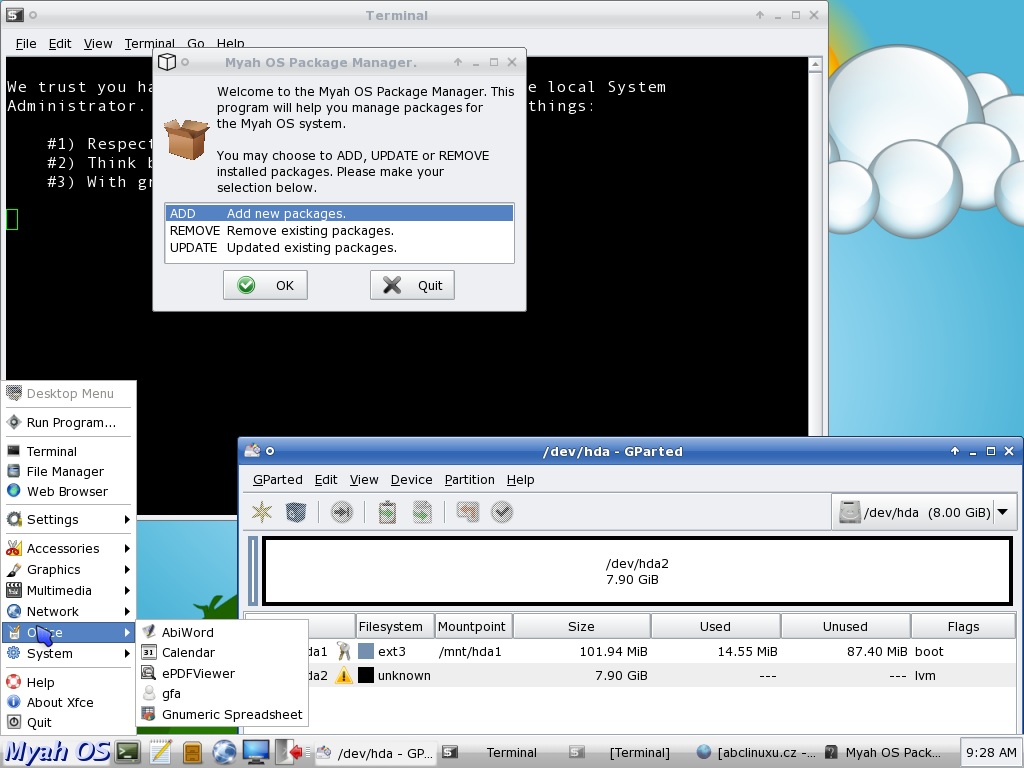Click the New partition star icon in GParted
This screenshot has height=768, width=1024.
pyautogui.click(x=262, y=512)
